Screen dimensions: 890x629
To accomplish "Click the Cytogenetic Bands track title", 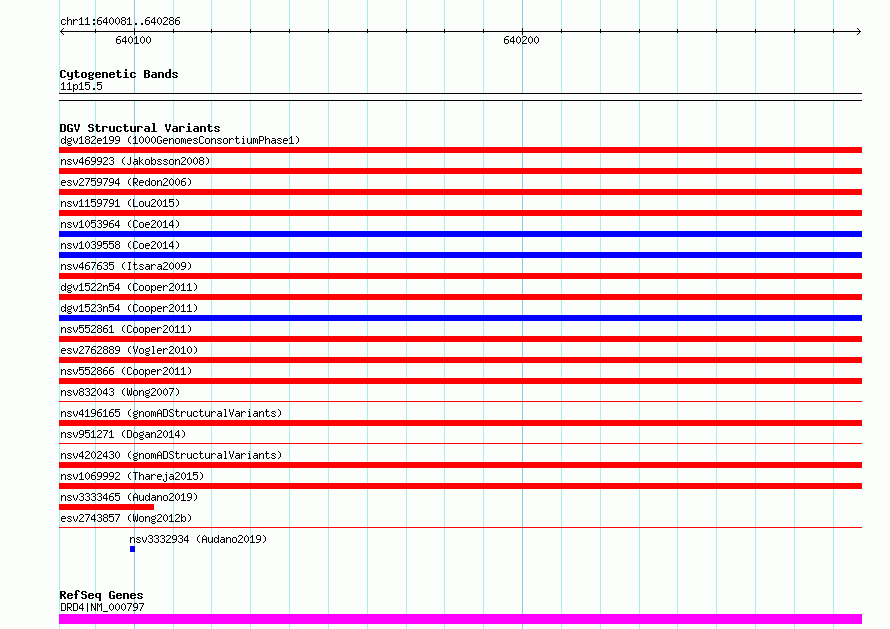I will pos(119,74).
